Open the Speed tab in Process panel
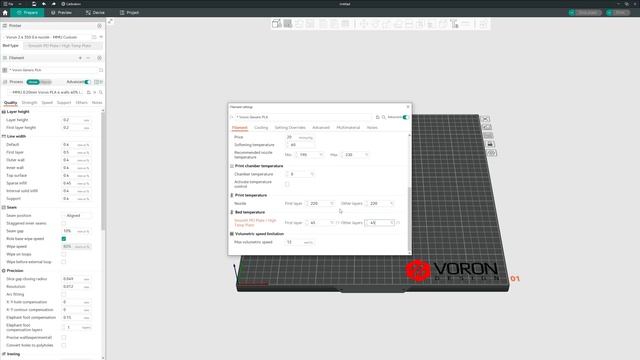The width and height of the screenshot is (640, 360). [47, 103]
